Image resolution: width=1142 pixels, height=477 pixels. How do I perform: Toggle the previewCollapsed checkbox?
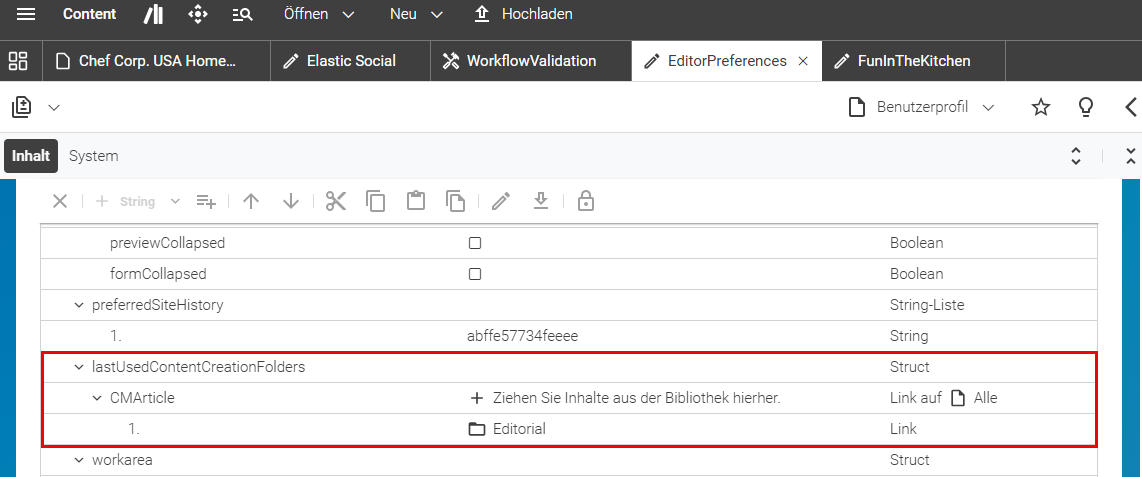(475, 243)
